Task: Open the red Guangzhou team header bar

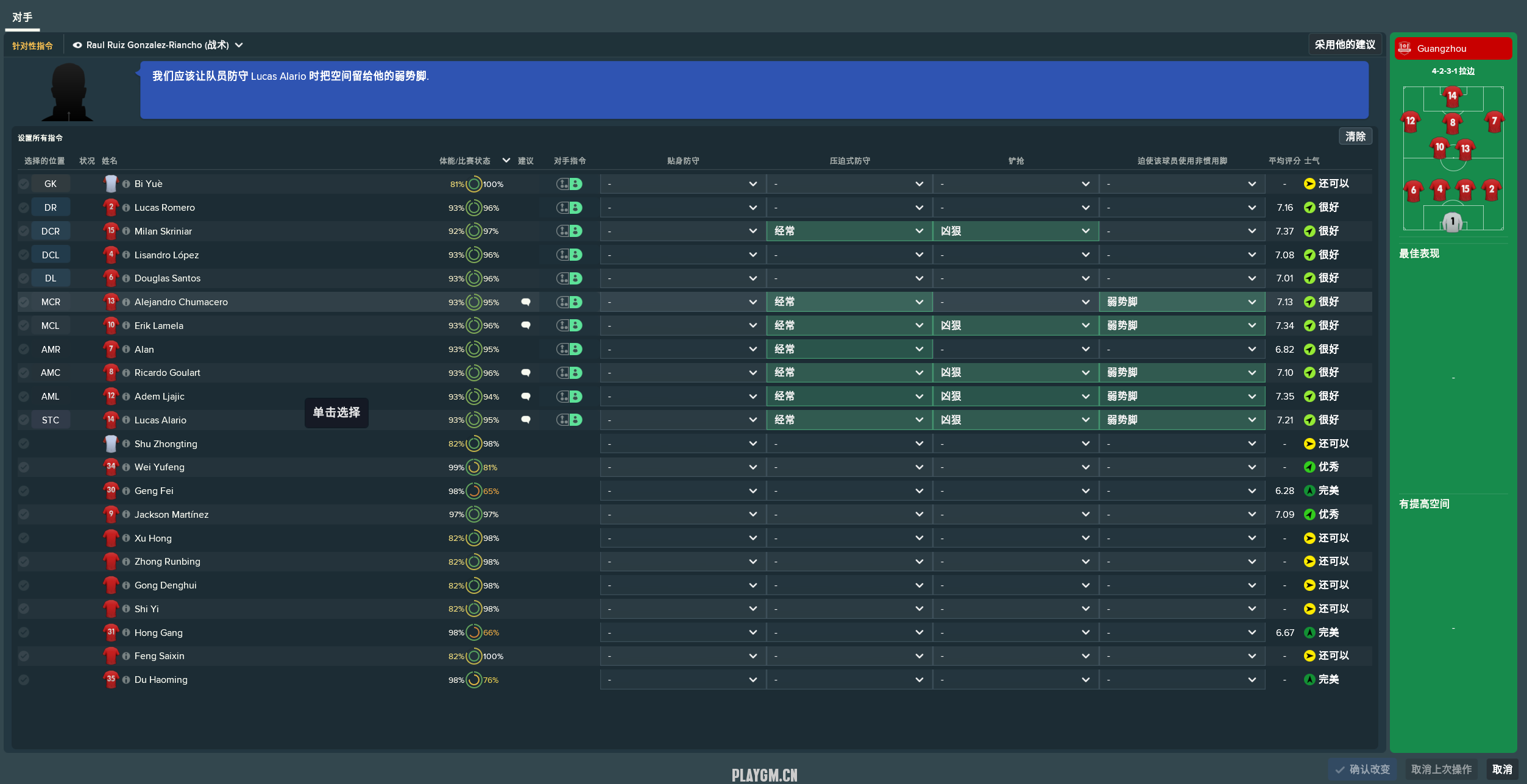Action: 1453,48
